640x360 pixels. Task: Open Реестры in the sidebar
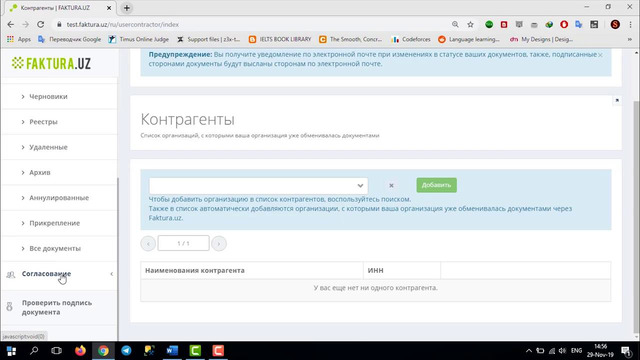43,122
